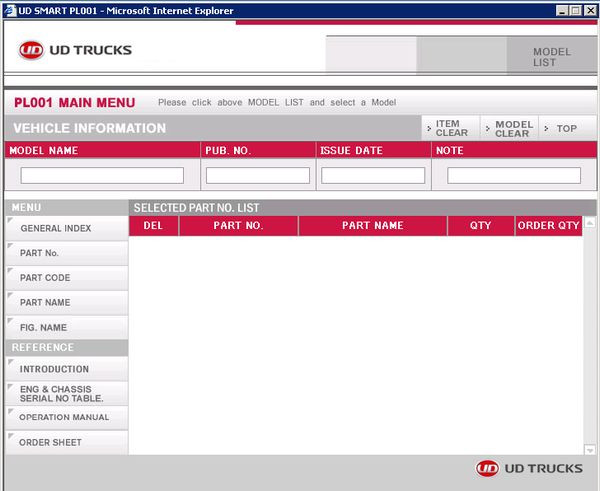Viewport: 600px width, 491px height.
Task: Click the parts list scrollbar down arrow
Action: (x=590, y=449)
